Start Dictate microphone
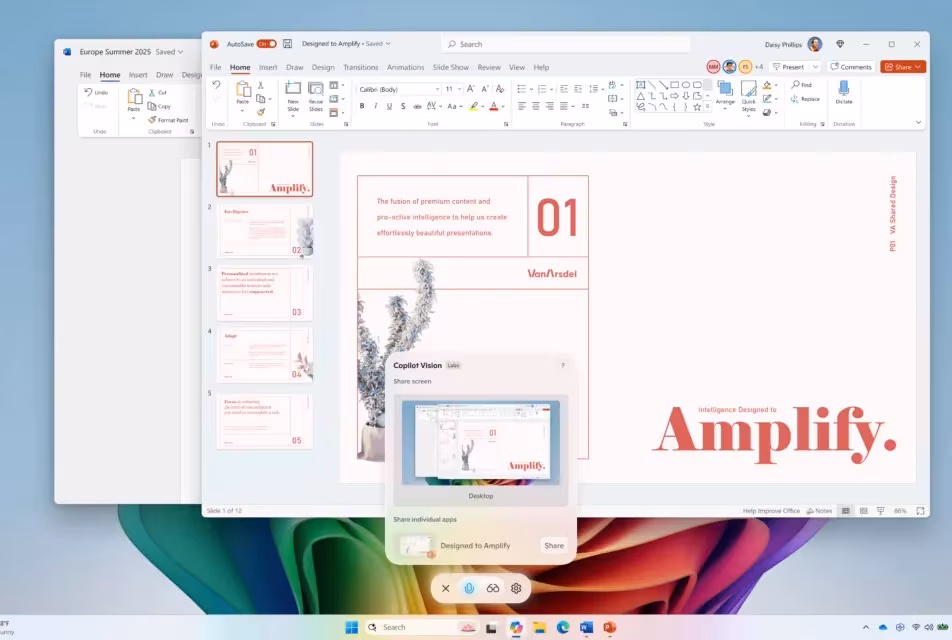952x640 pixels. click(x=844, y=92)
